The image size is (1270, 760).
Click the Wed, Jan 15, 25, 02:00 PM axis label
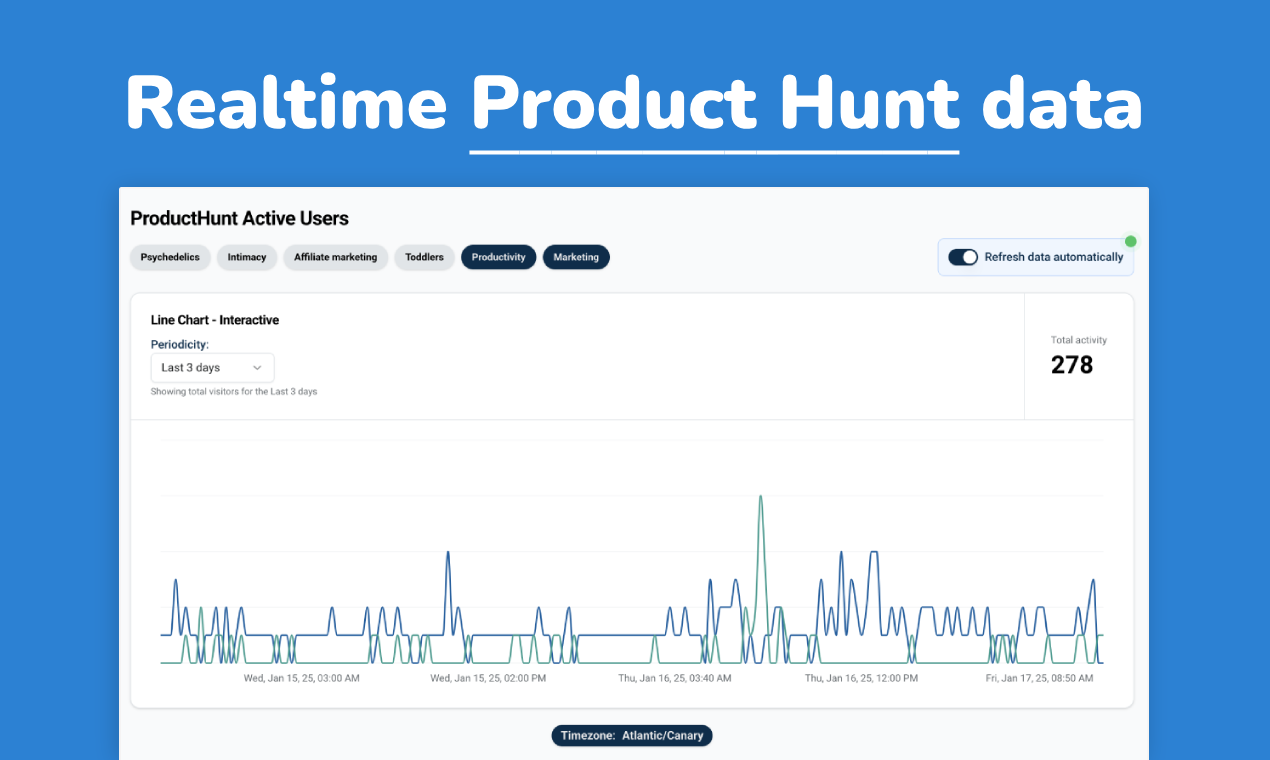point(489,678)
